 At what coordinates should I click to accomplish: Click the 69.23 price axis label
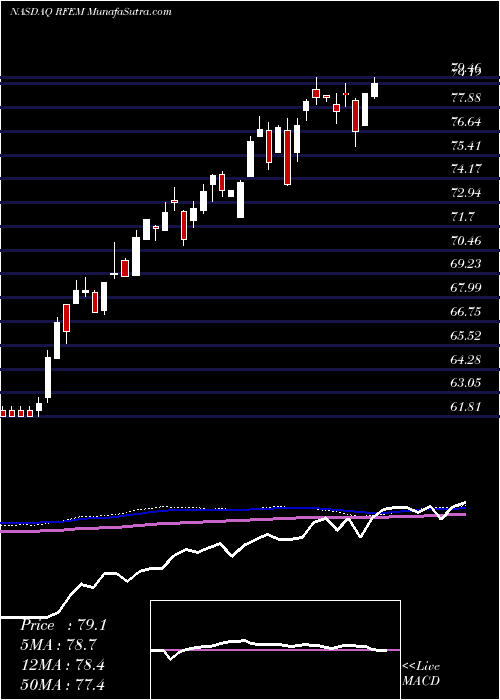(x=467, y=264)
